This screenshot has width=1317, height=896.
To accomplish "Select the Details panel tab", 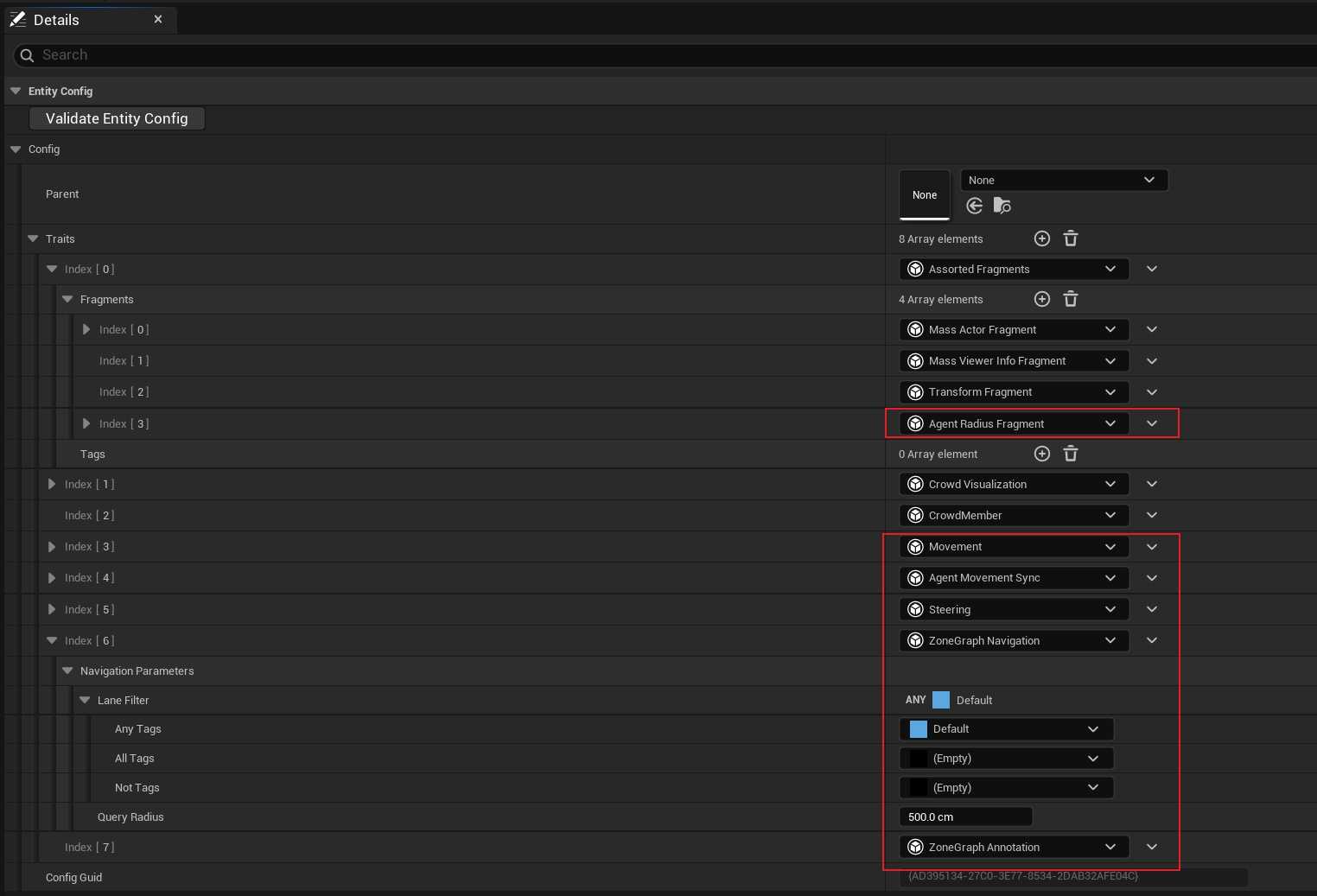I will (56, 20).
